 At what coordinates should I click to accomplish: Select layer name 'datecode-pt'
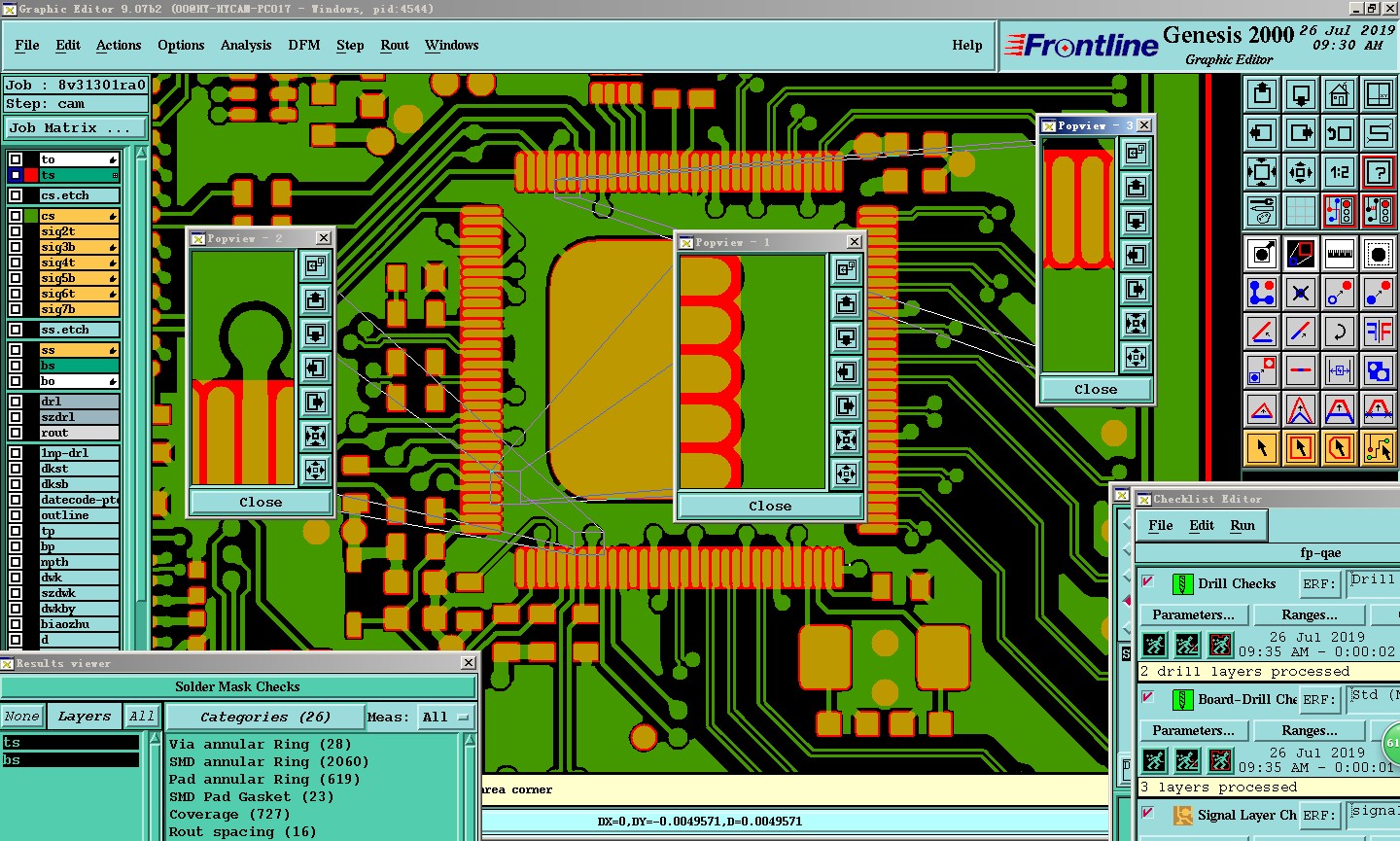tap(80, 500)
